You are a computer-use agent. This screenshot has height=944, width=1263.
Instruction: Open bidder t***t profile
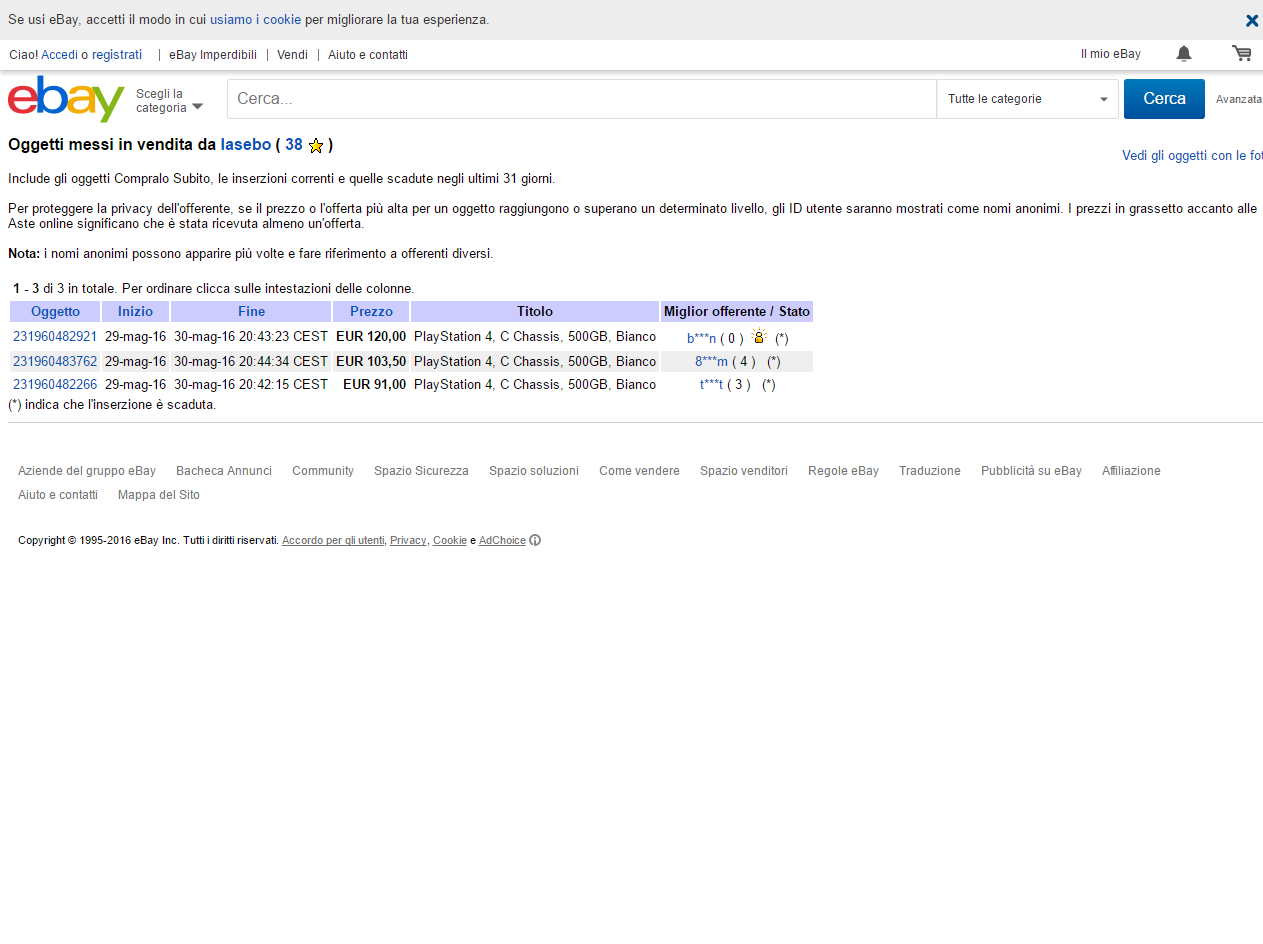[x=711, y=385]
